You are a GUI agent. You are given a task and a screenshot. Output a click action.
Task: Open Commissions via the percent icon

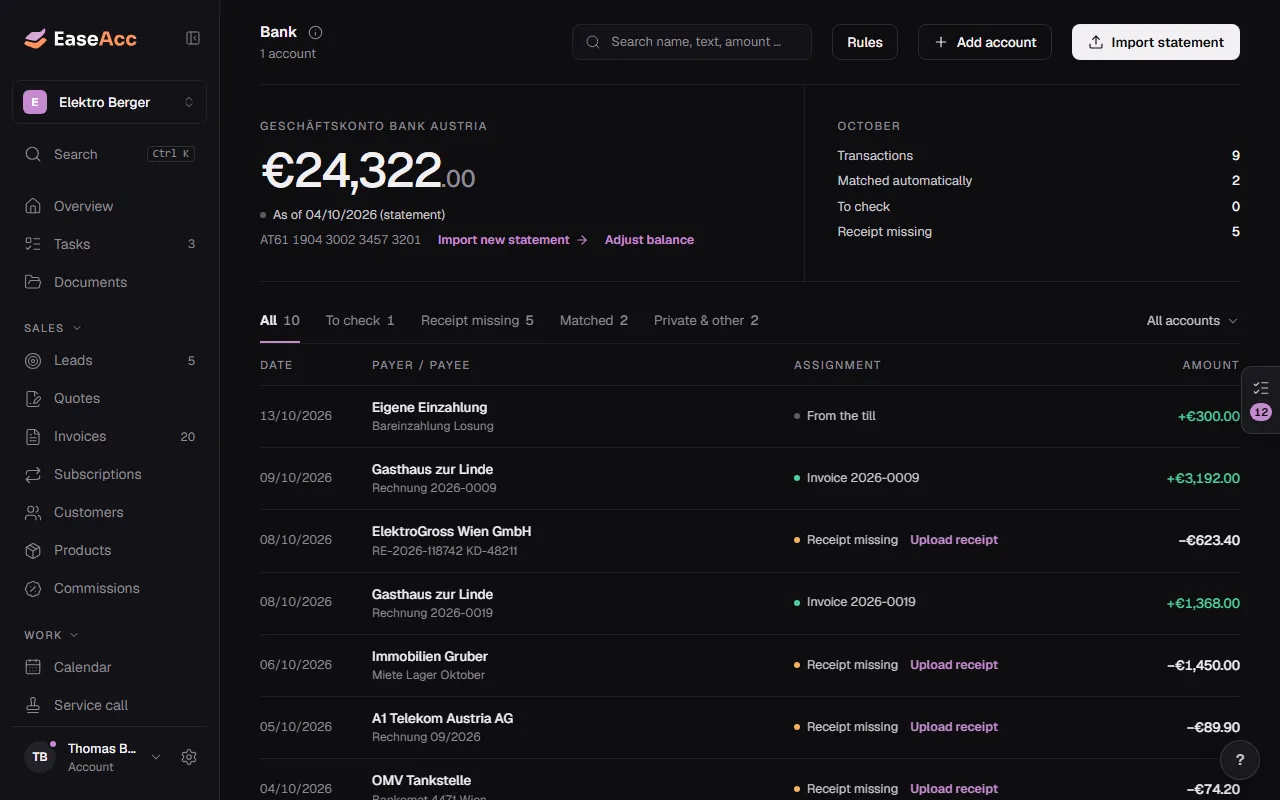click(33, 588)
